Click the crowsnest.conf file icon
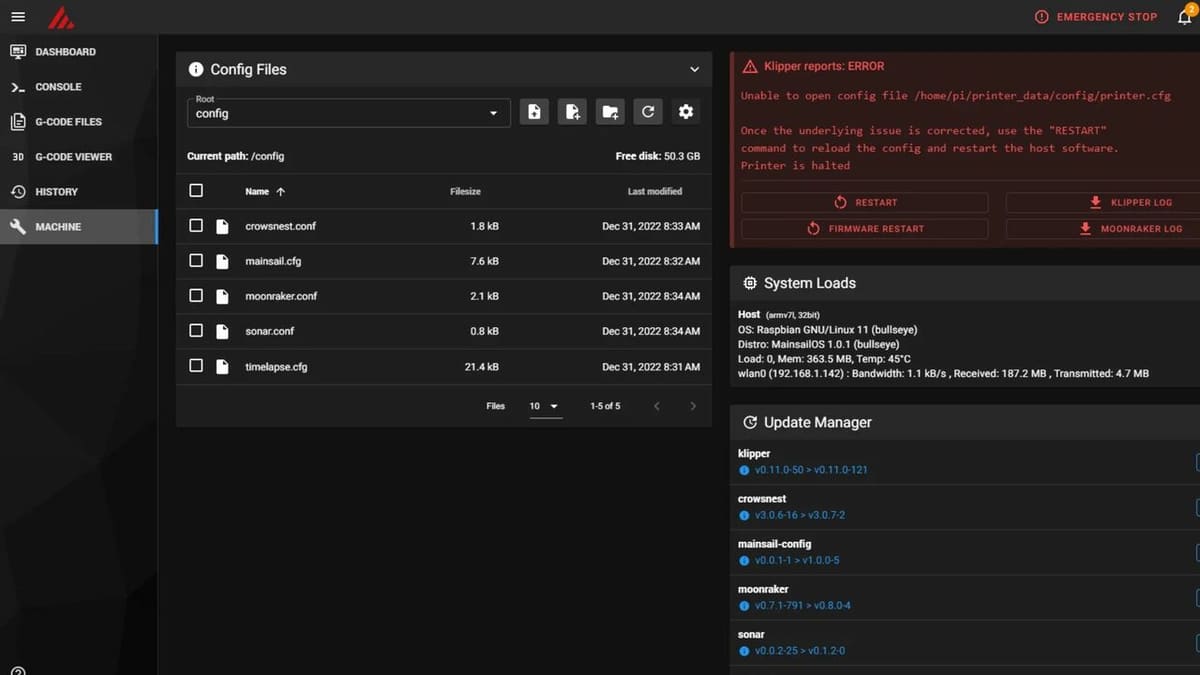 [223, 226]
